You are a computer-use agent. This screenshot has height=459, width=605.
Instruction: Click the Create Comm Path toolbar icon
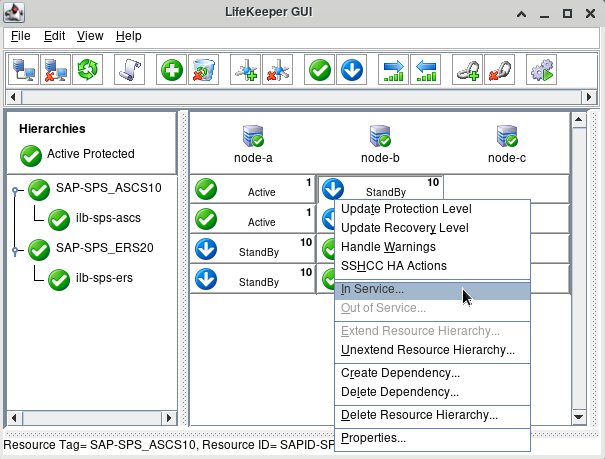point(246,70)
